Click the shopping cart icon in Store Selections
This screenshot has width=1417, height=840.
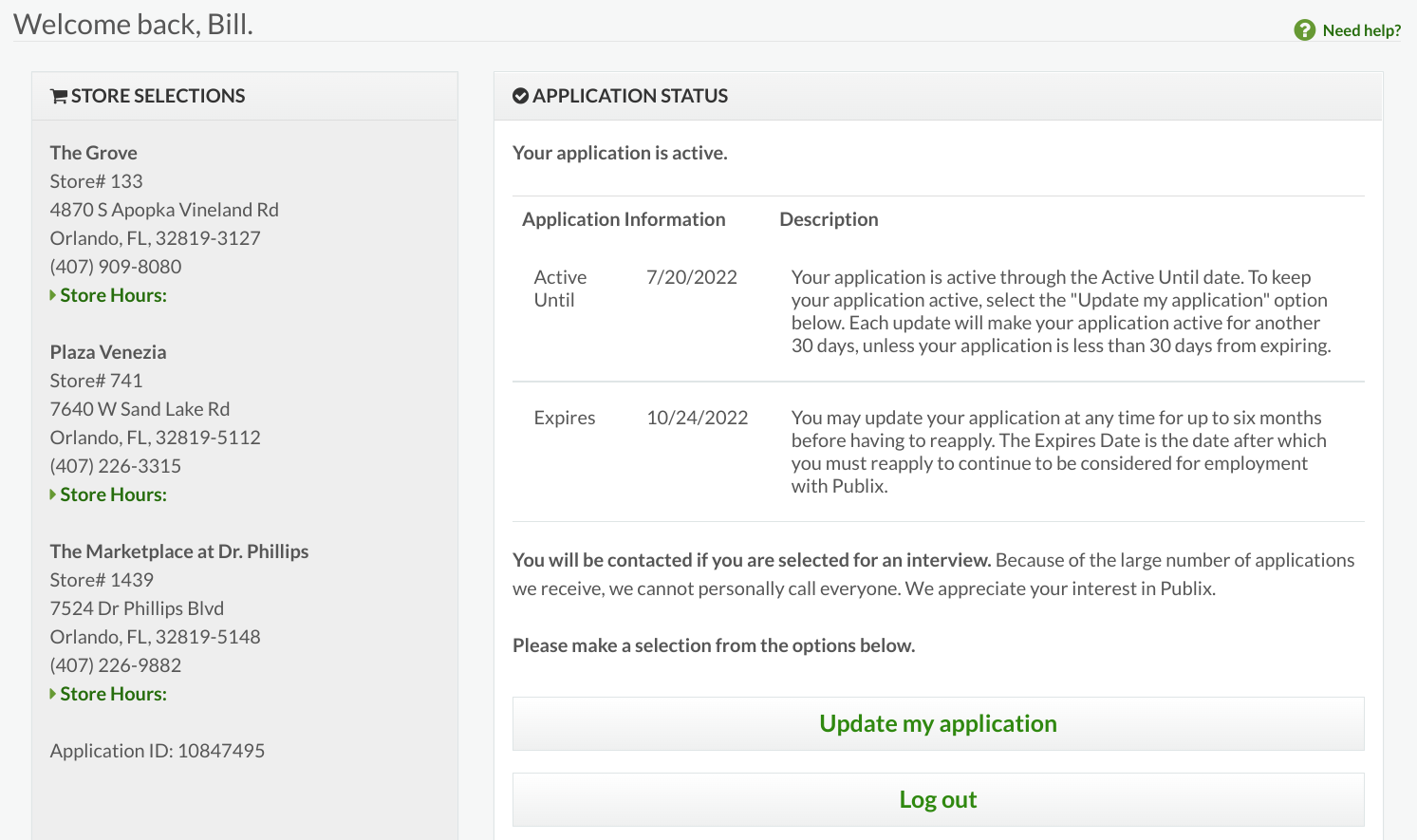point(59,96)
